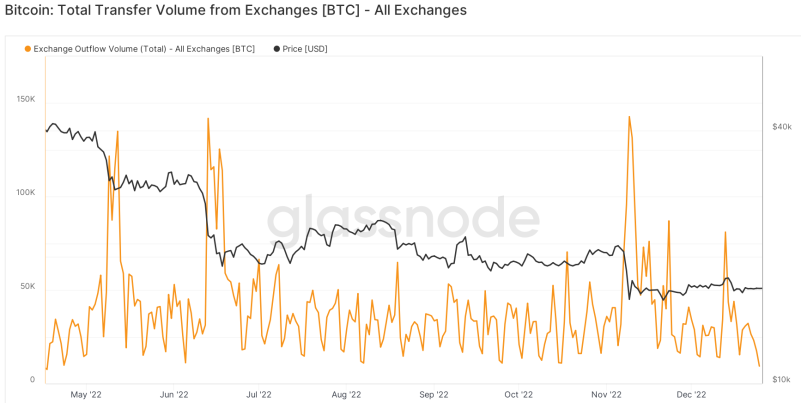Viewport: 801px width, 403px height.
Task: Select the May '22 x-axis label
Action: tap(87, 395)
